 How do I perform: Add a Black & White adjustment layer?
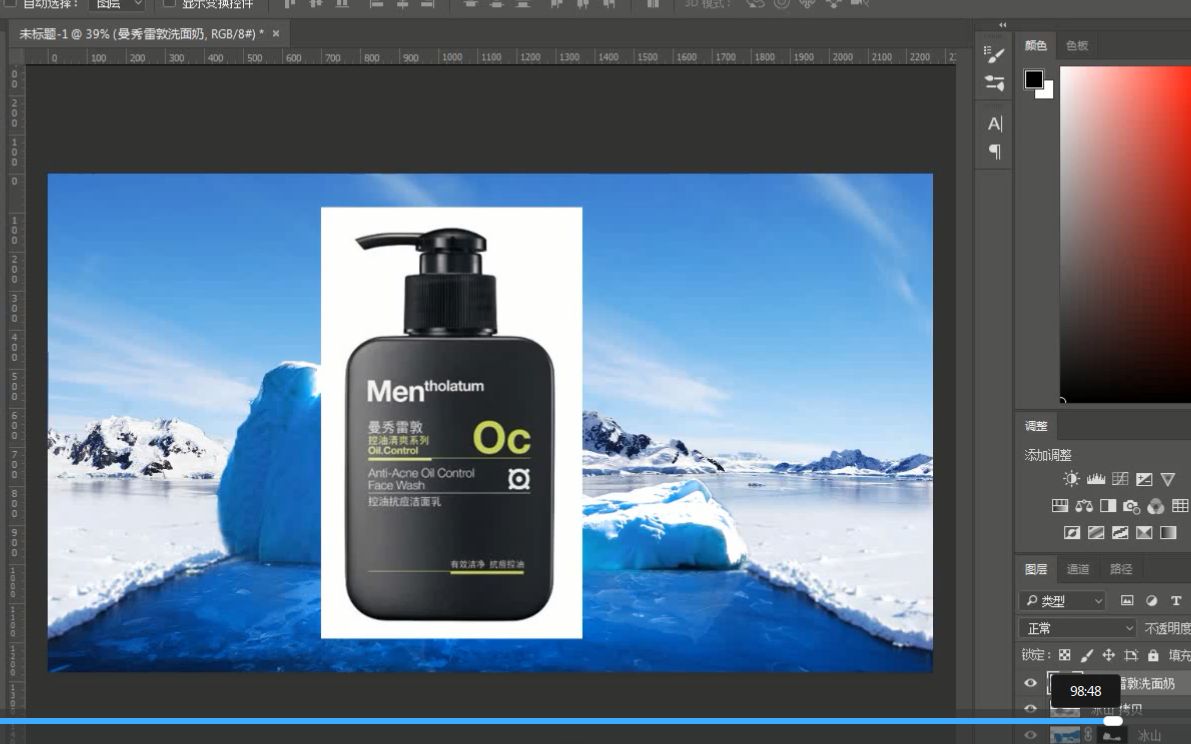(1108, 506)
